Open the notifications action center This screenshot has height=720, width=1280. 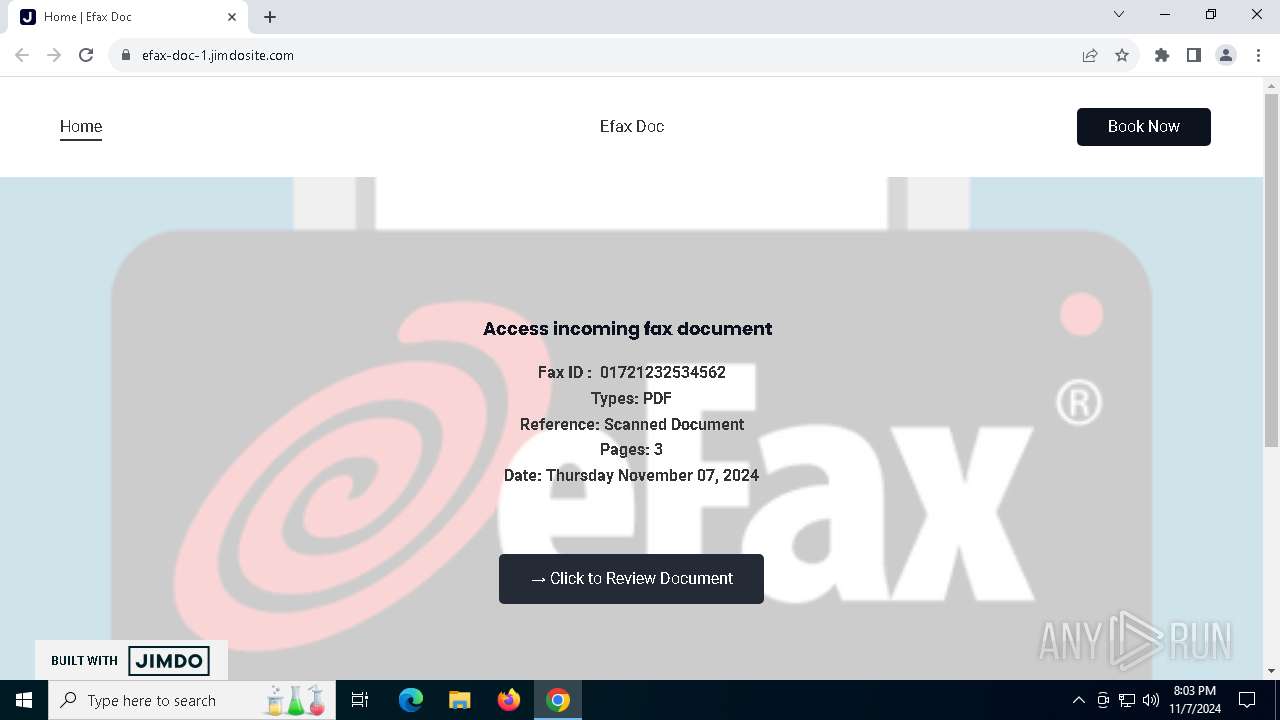tap(1247, 700)
